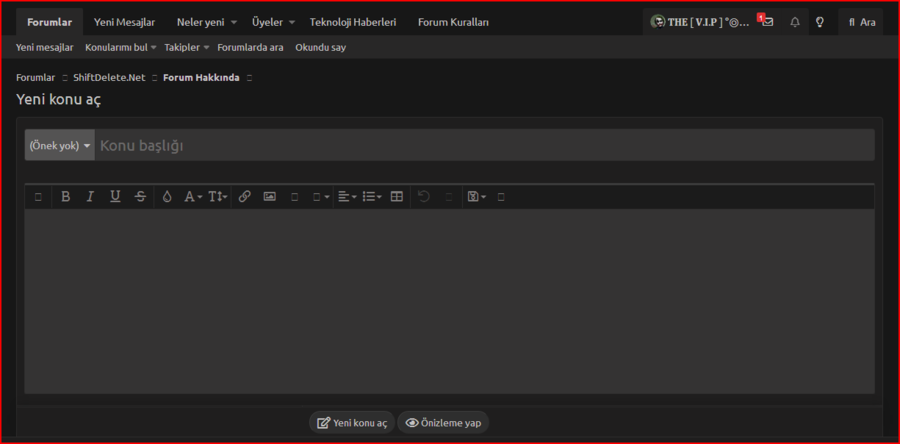Screen dimensions: 900x444
Task: Open the (Önek yok) prefix dropdown
Action: 60,146
